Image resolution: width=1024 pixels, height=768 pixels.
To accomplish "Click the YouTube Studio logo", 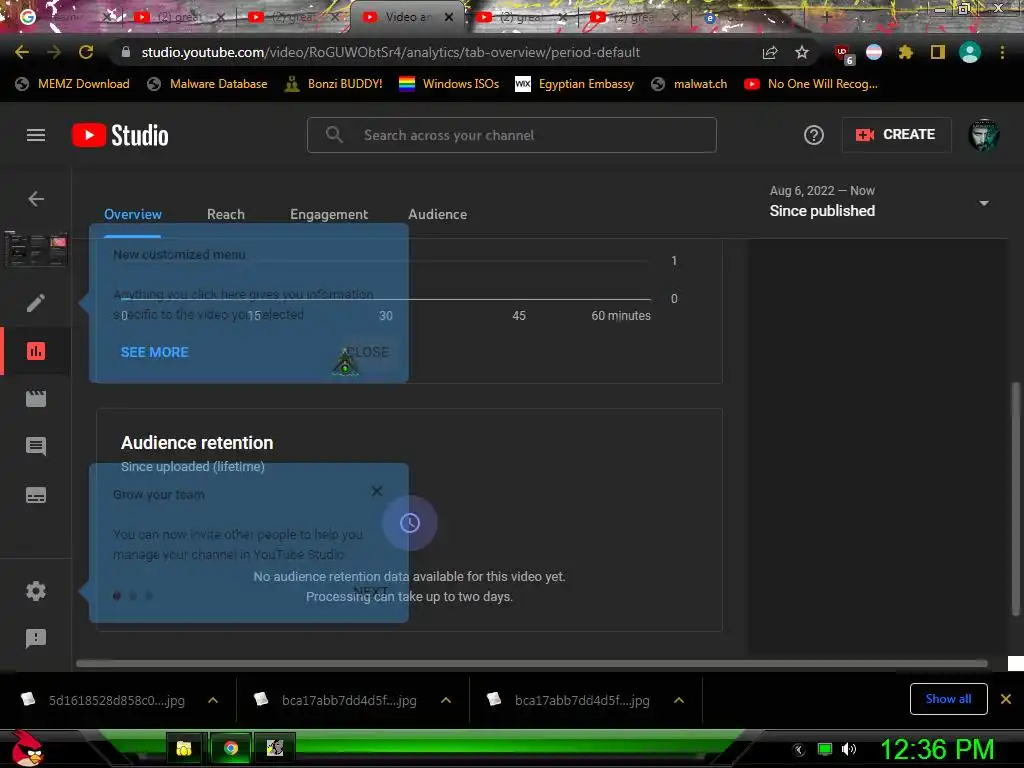I will click(x=120, y=135).
